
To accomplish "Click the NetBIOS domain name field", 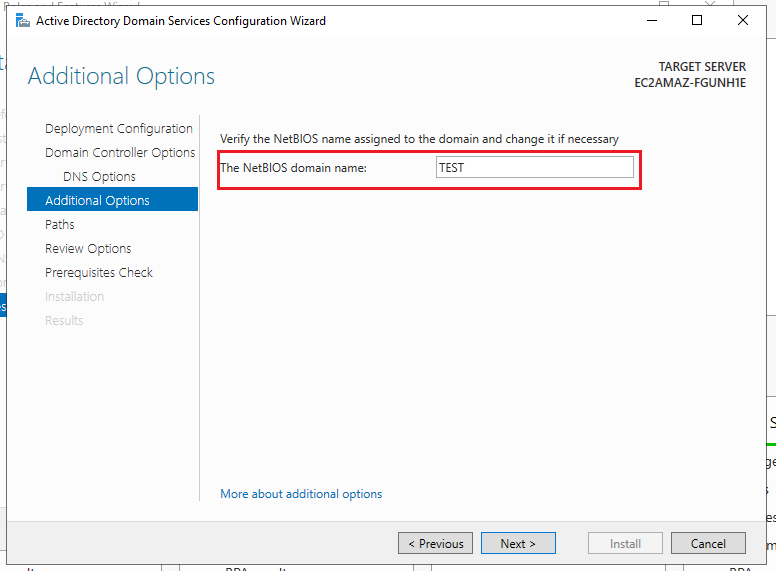I will pos(534,168).
